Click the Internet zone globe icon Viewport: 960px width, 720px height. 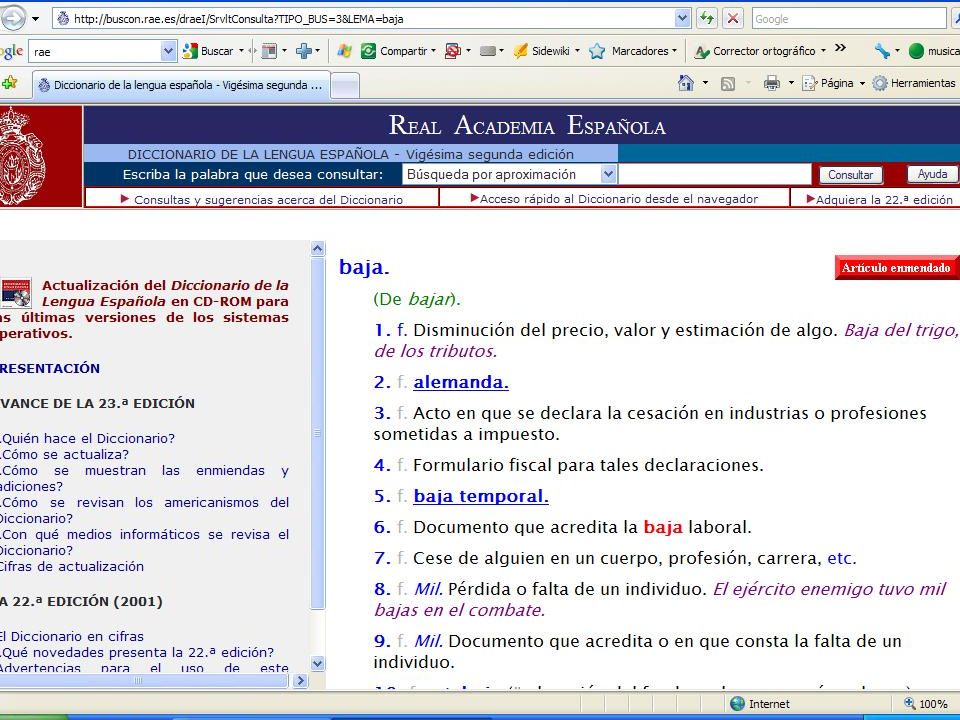coord(738,703)
